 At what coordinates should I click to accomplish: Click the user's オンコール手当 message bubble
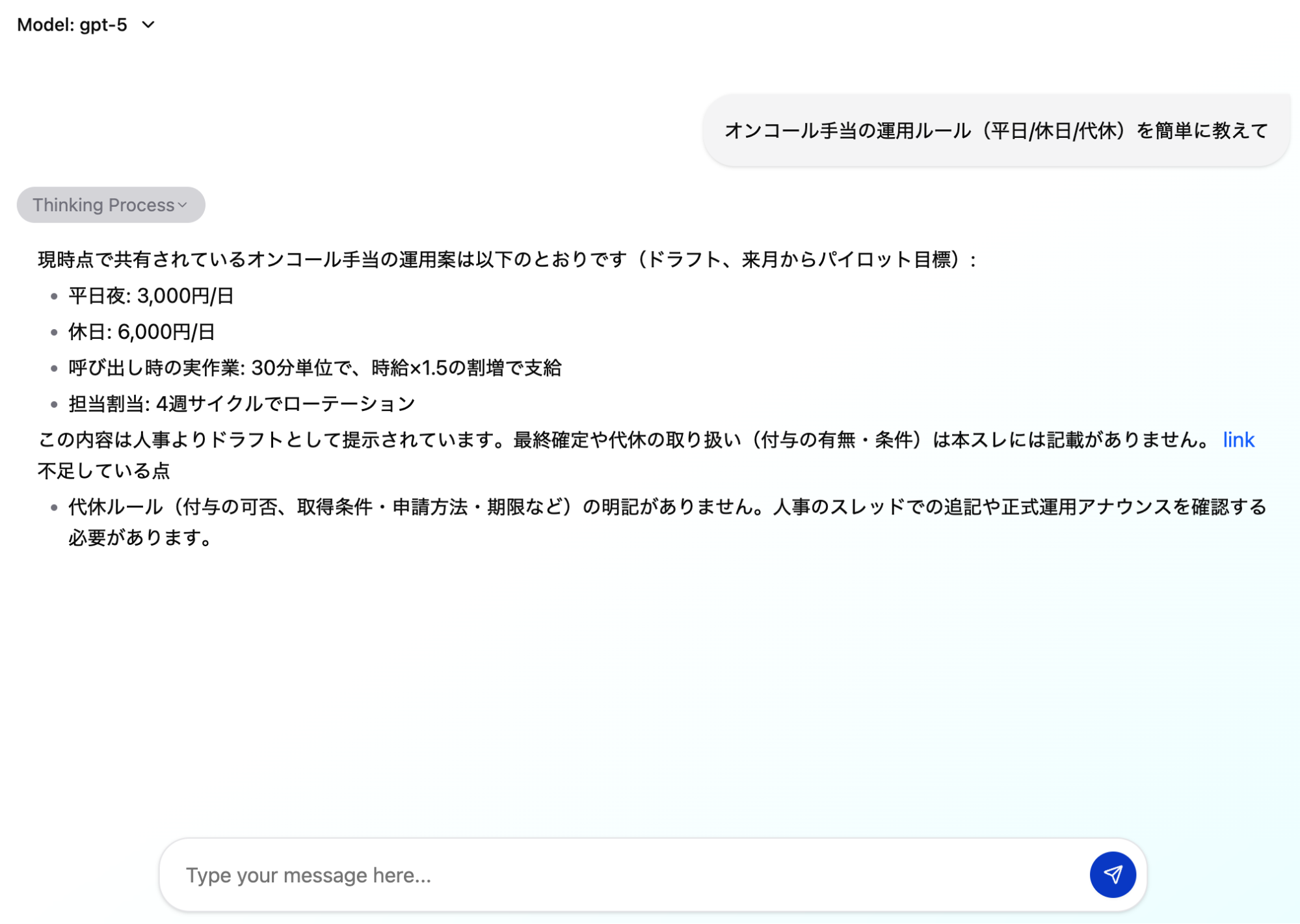[x=996, y=131]
